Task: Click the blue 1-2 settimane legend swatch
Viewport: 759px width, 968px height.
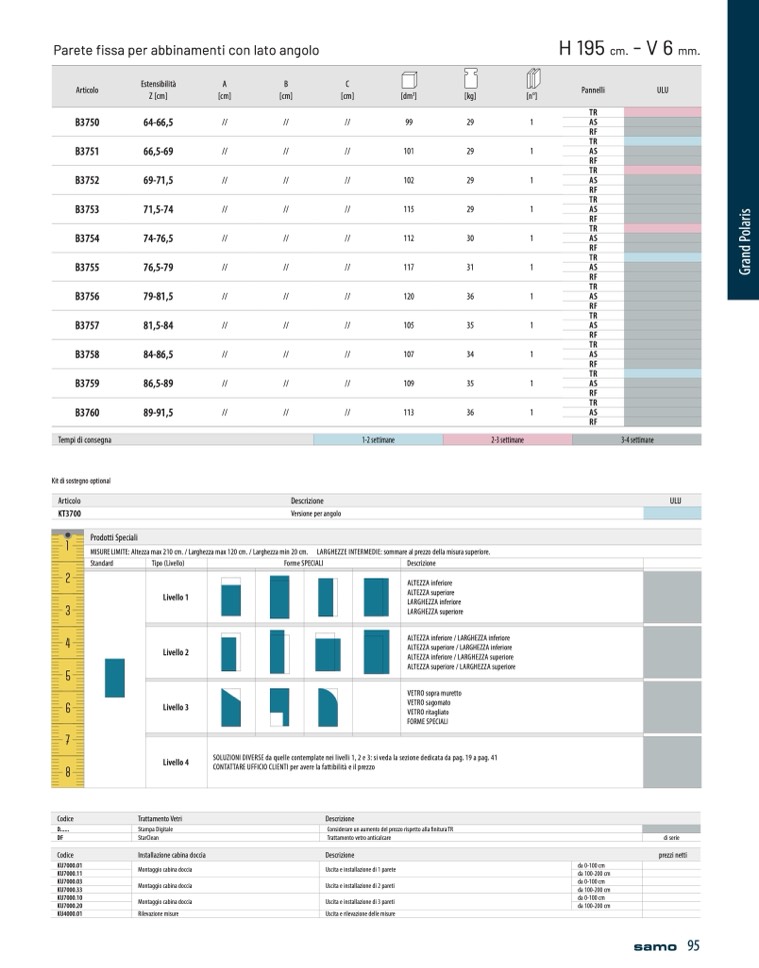Action: 377,439
